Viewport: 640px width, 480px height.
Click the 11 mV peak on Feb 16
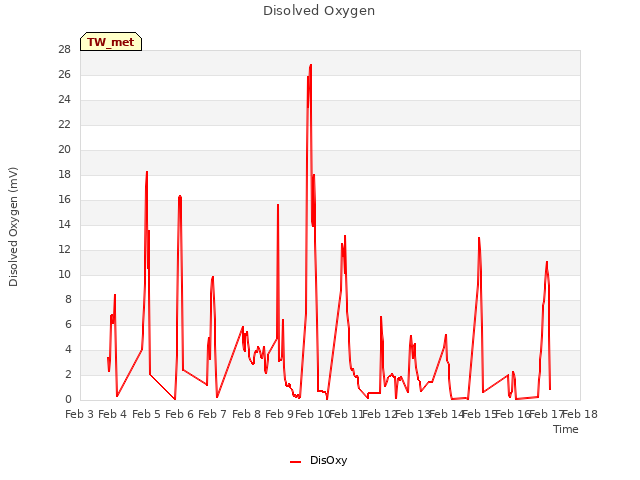547,262
